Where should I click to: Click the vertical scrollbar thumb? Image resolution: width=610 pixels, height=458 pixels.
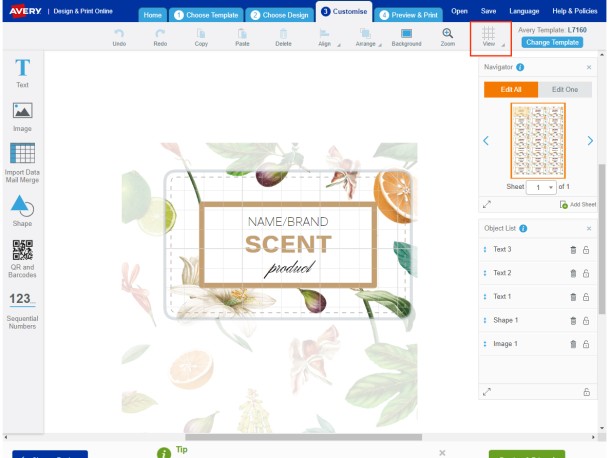[x=601, y=239]
